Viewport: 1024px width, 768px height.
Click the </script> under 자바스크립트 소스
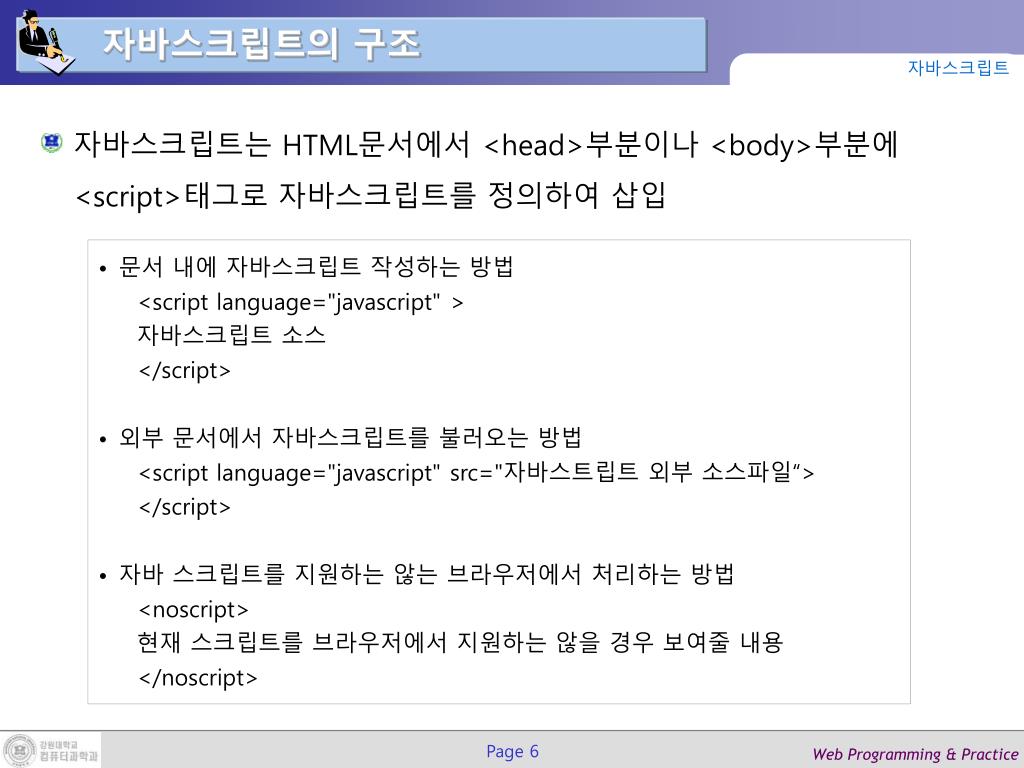point(185,370)
